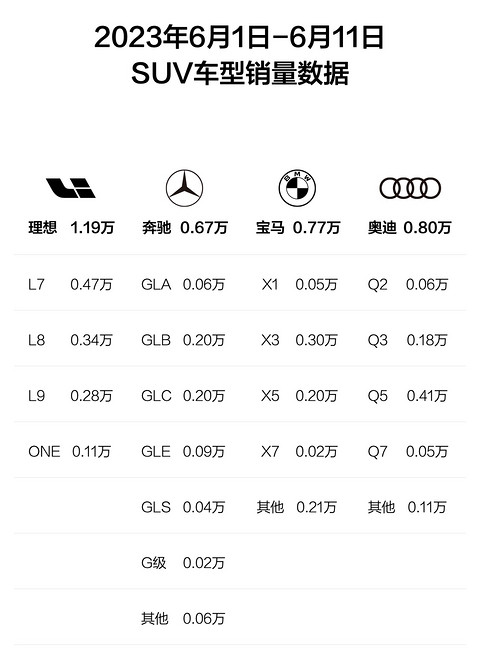Select the X7 0.02万 entry
The width and height of the screenshot is (480, 659).
299,452
